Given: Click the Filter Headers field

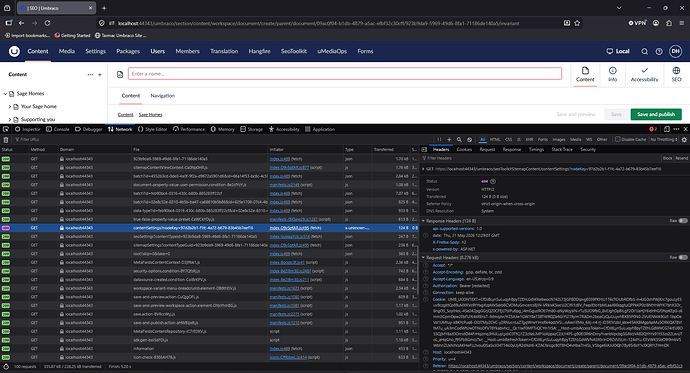Looking at the screenshot, I should pos(540,158).
